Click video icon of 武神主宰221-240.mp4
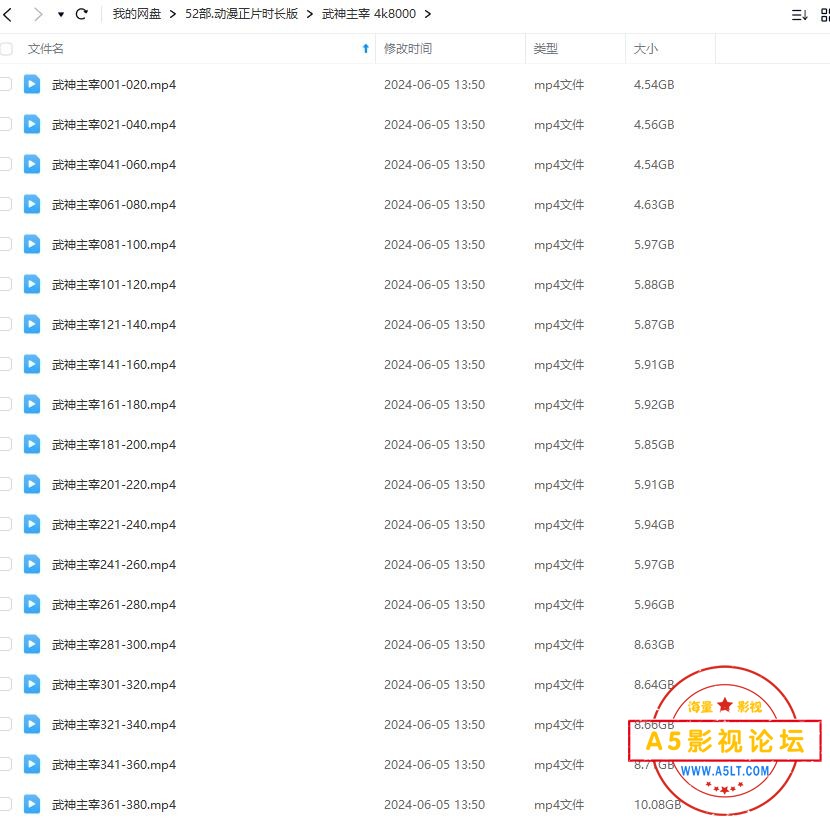Screen dimensions: 830x826 (32, 524)
